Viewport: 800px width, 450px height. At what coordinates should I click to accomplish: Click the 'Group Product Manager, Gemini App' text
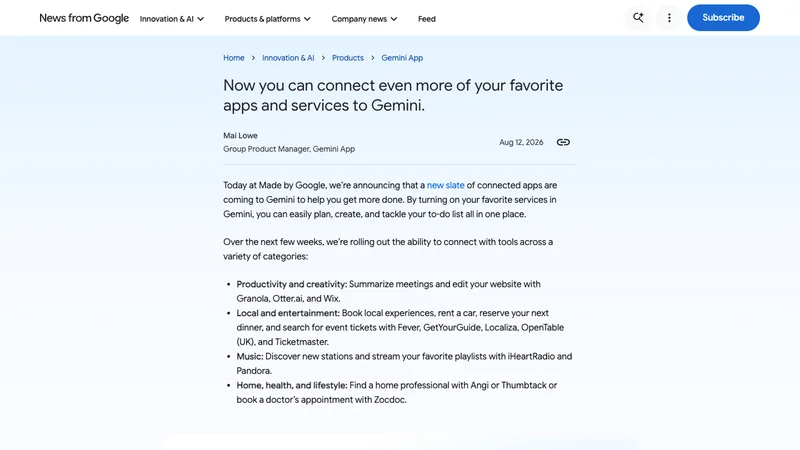(289, 149)
